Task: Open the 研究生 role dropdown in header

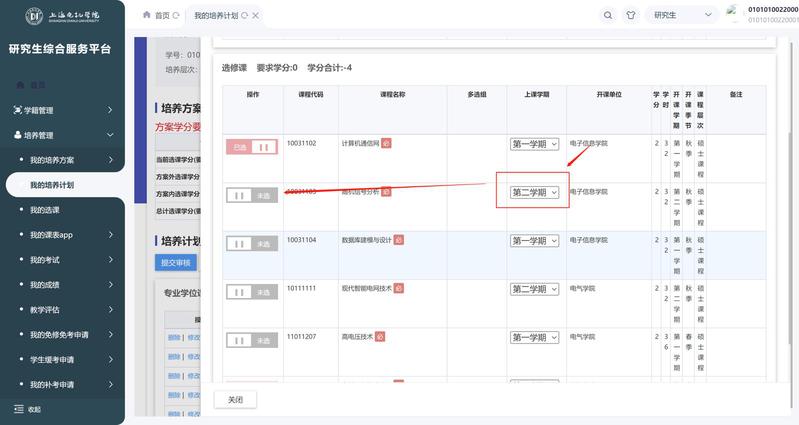Action: coord(682,15)
